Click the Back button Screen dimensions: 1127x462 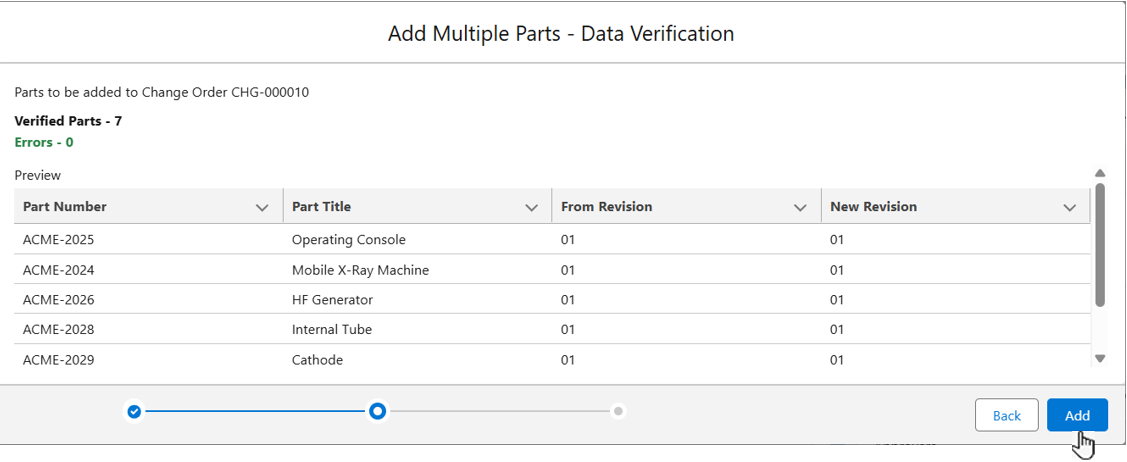[1006, 415]
